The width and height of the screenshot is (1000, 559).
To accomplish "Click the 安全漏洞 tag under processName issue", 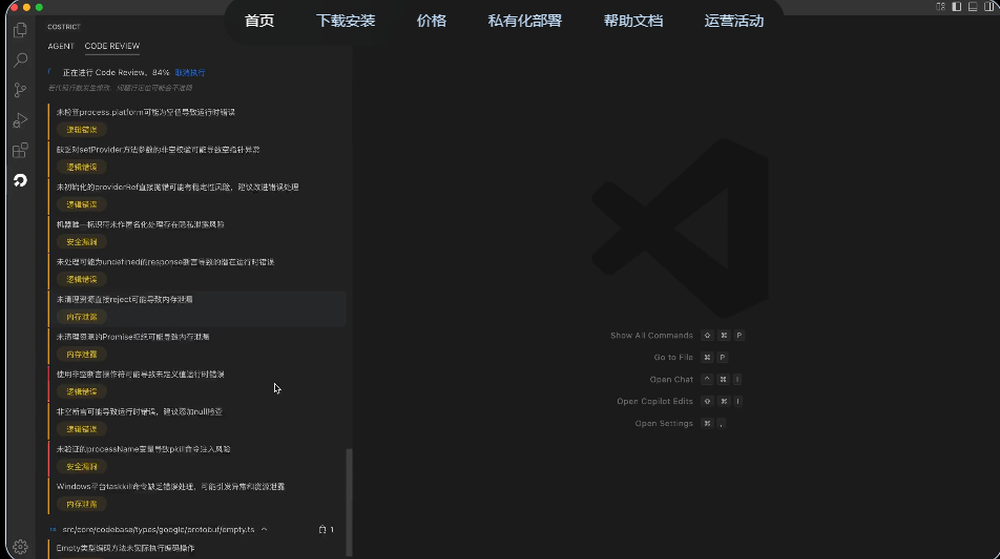I will (x=82, y=467).
